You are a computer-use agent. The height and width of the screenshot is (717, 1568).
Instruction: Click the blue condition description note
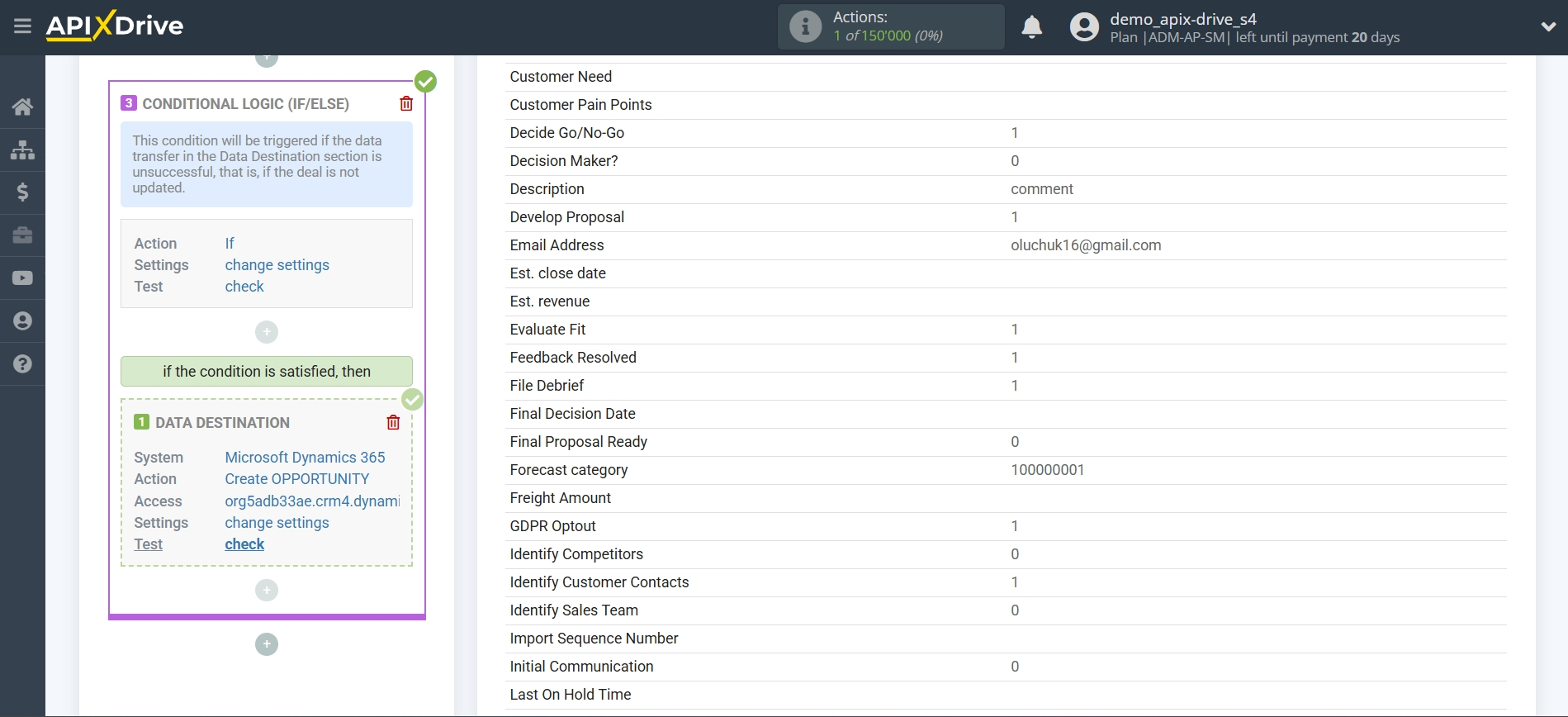tap(267, 164)
